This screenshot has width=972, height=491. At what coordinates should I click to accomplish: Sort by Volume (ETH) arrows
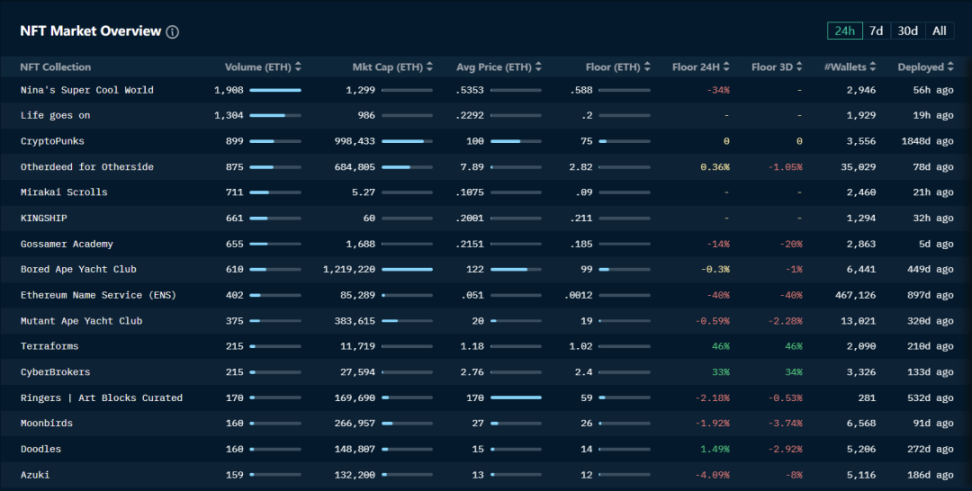click(x=298, y=67)
